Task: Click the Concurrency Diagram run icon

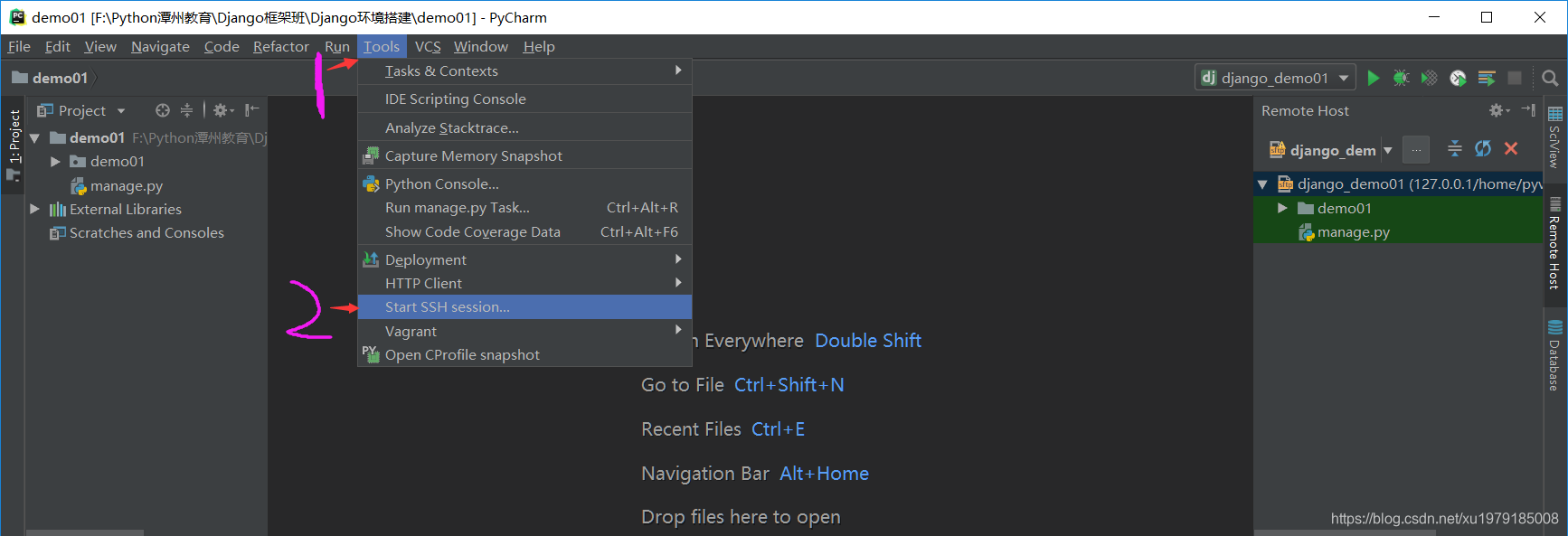Action: (x=1487, y=78)
